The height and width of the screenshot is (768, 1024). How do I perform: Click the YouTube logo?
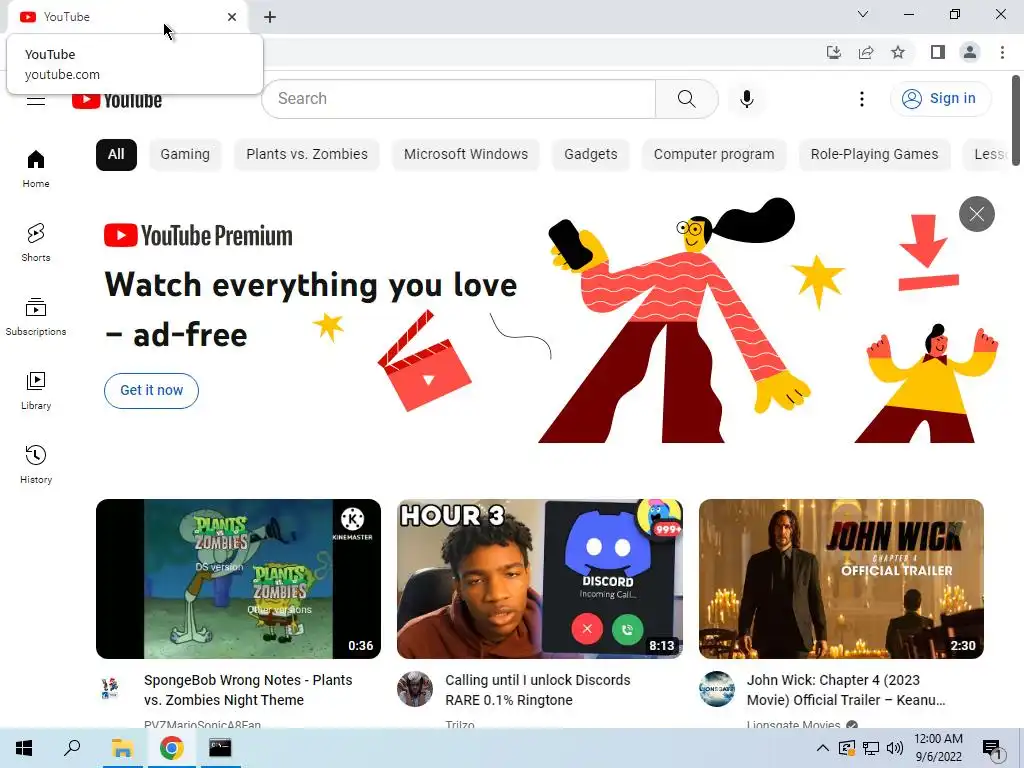click(117, 101)
